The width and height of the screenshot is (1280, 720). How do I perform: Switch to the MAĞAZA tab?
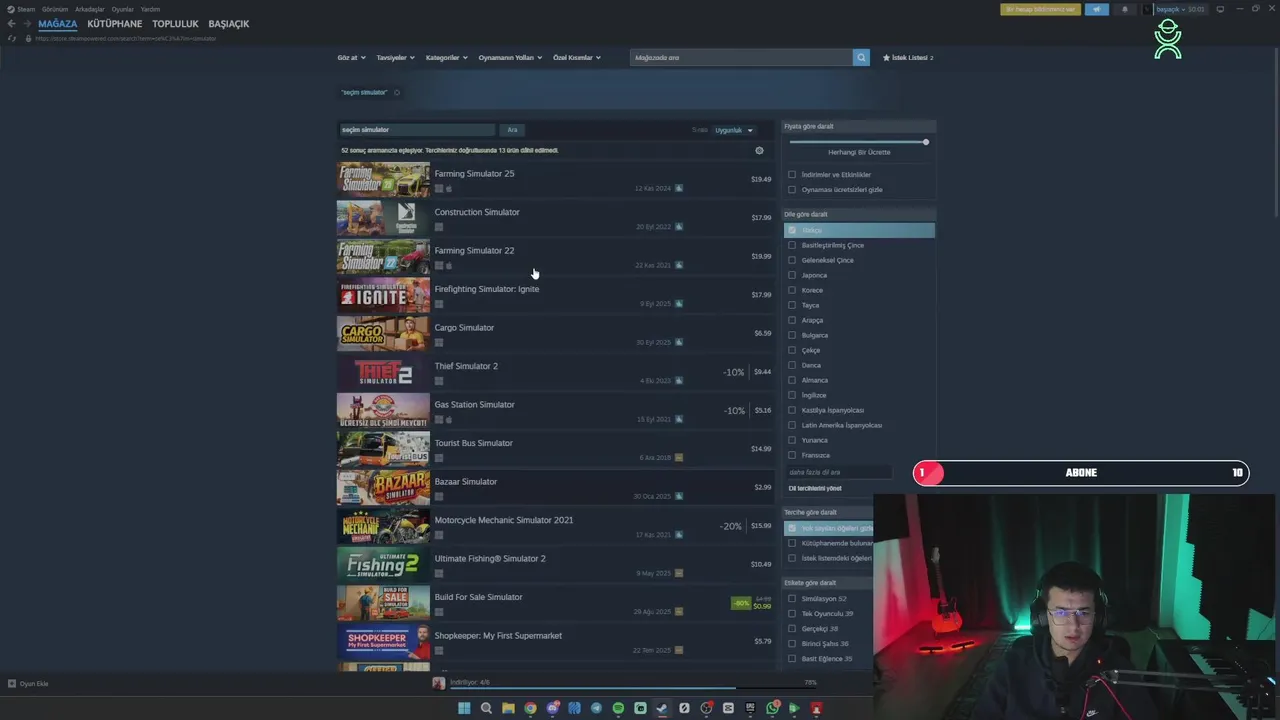[x=58, y=24]
